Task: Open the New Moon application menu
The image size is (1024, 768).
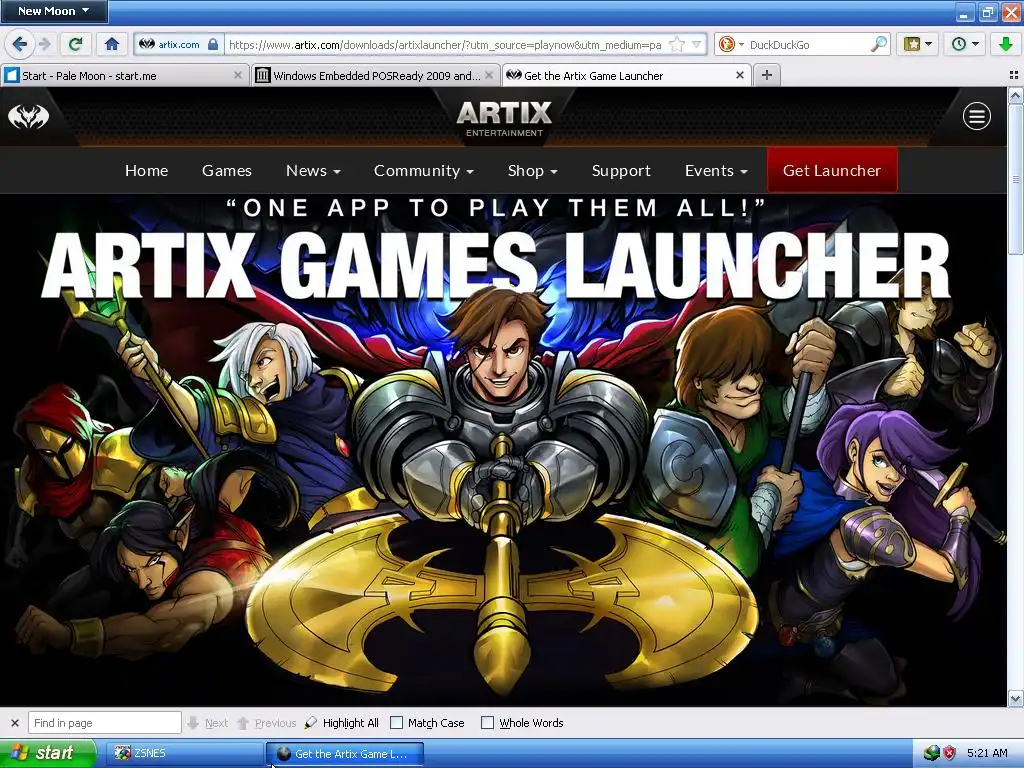Action: click(x=54, y=11)
